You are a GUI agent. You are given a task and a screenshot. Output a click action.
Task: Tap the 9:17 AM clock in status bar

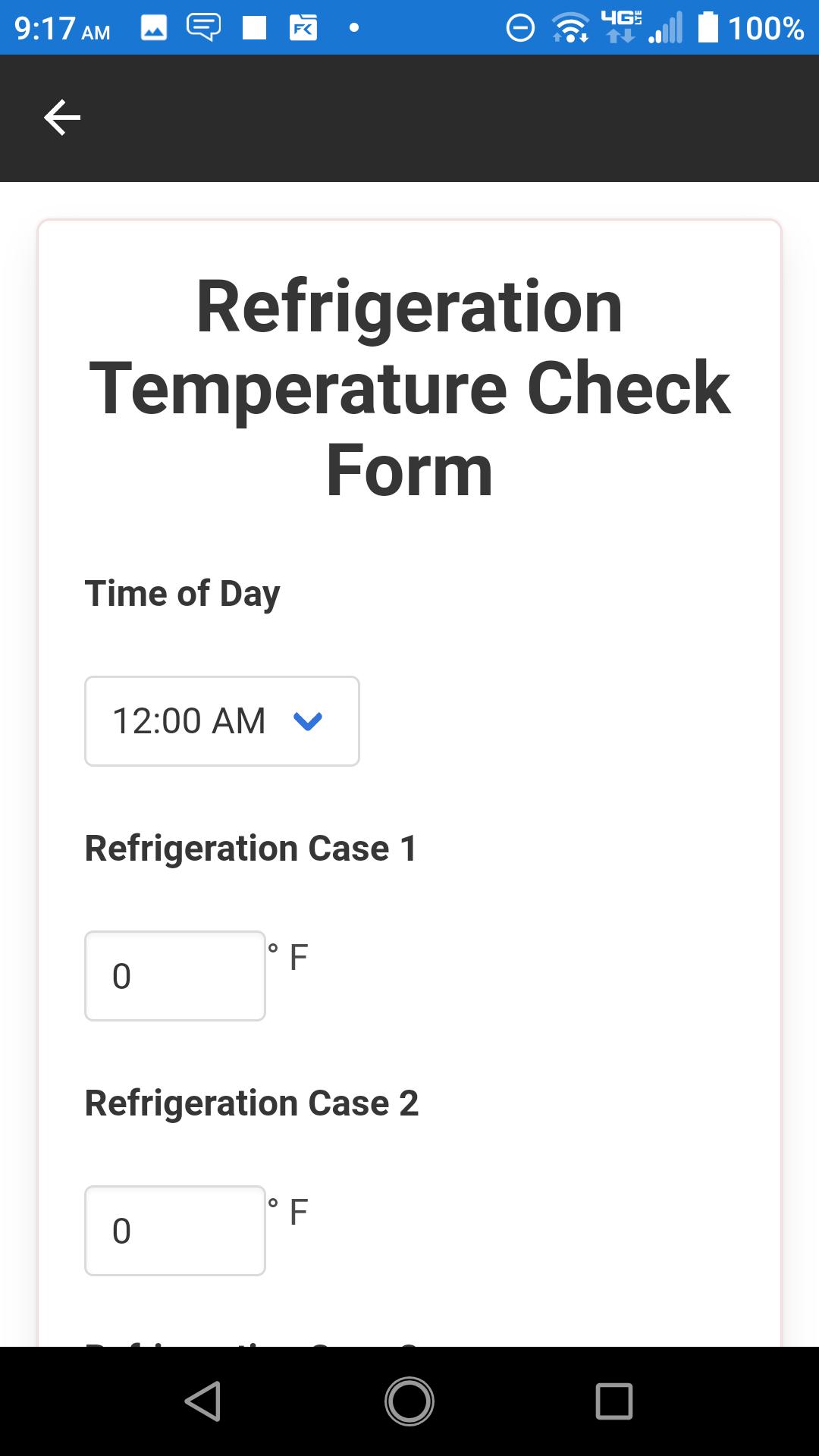(62, 29)
